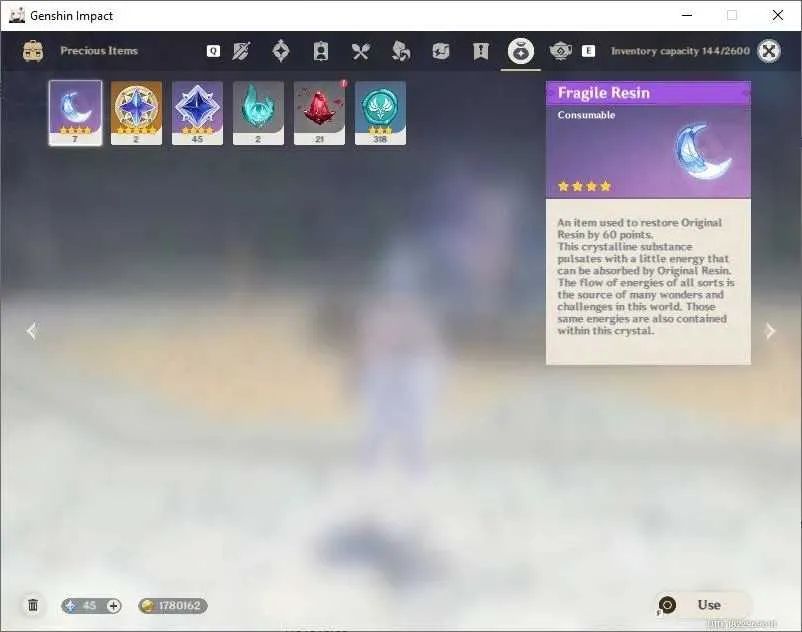Switch to the Food tab icon
This screenshot has width=802, height=632.
click(x=361, y=51)
